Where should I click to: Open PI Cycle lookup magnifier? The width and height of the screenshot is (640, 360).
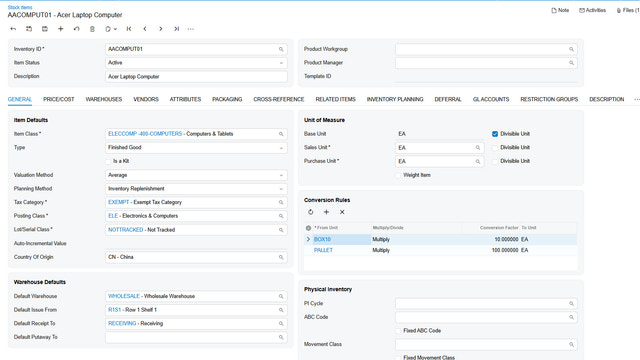click(x=571, y=304)
